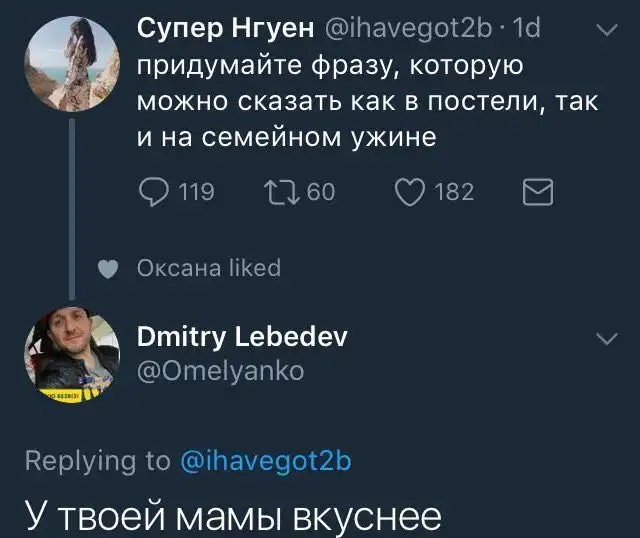Click the reply speech bubble icon
Image resolution: width=640 pixels, height=538 pixels.
pyautogui.click(x=152, y=191)
